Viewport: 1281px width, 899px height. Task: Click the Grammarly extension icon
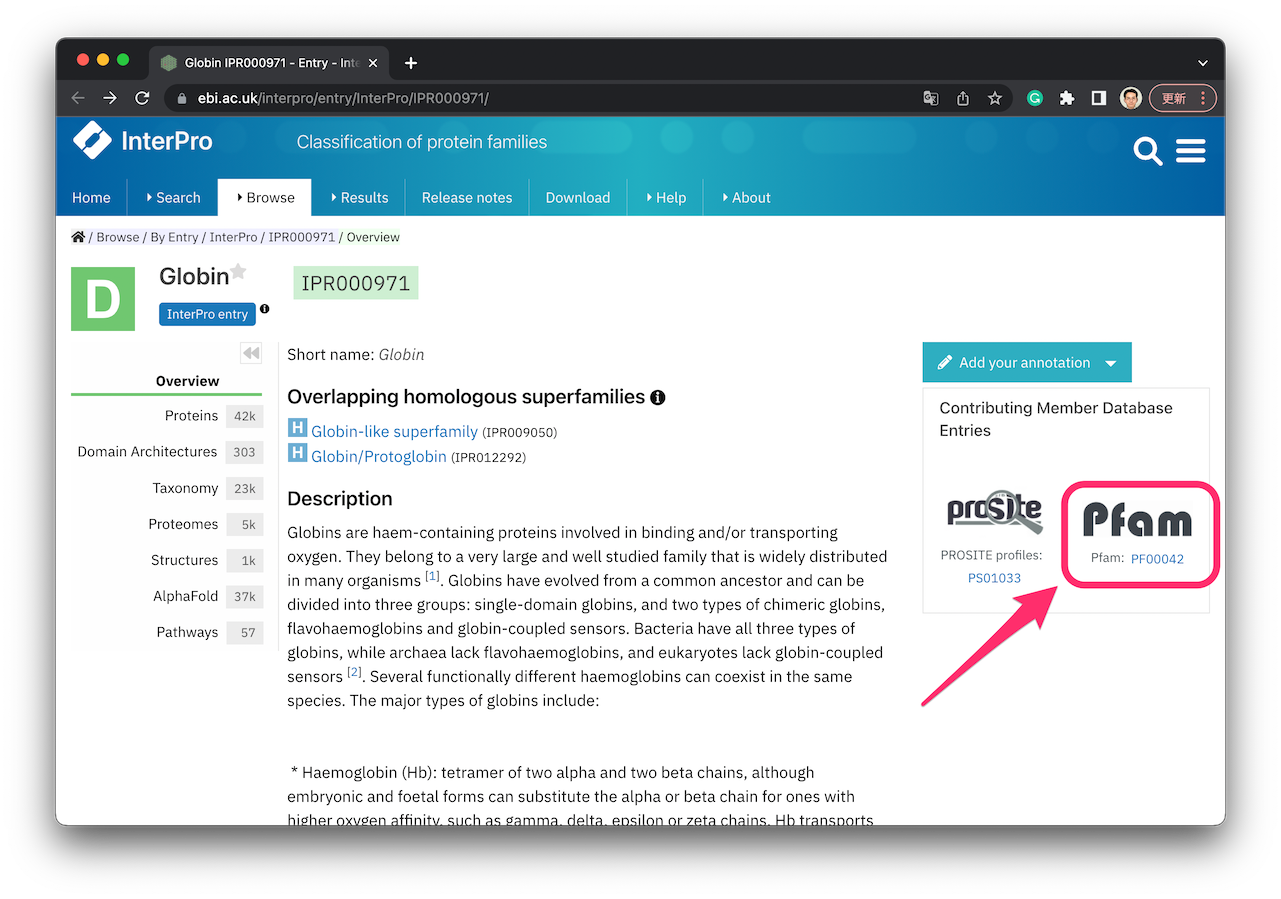coord(1035,98)
